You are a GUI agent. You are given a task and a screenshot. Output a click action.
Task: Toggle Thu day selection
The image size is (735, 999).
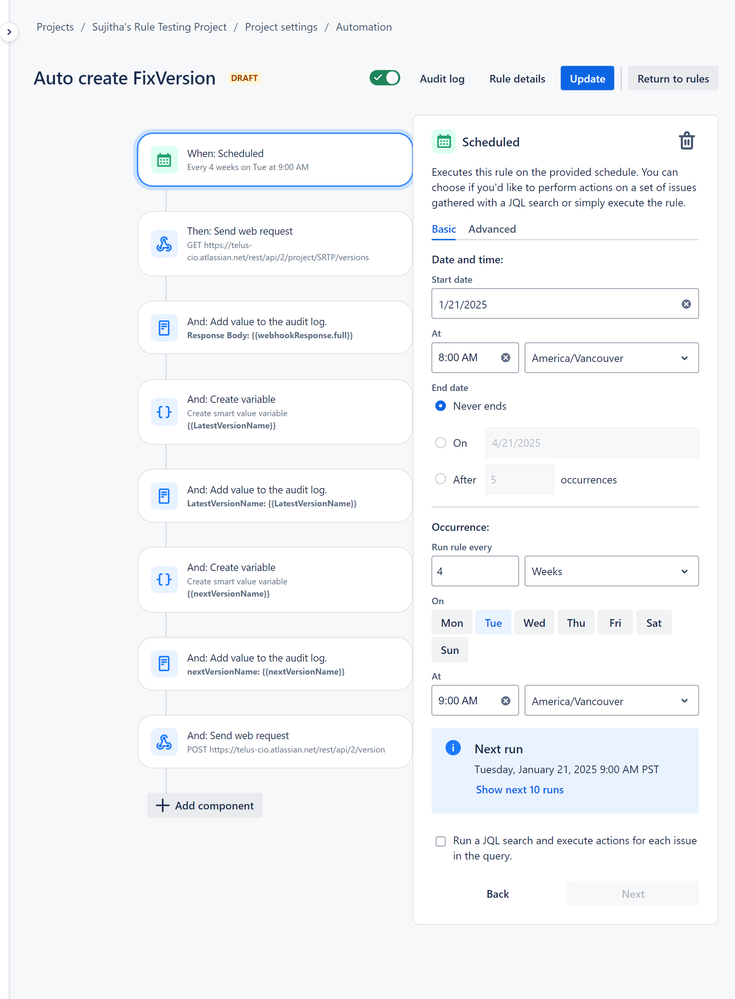point(576,622)
